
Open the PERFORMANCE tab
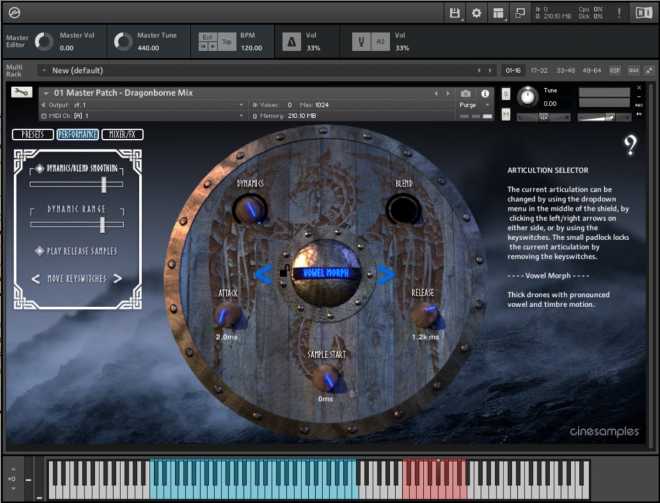tap(77, 134)
